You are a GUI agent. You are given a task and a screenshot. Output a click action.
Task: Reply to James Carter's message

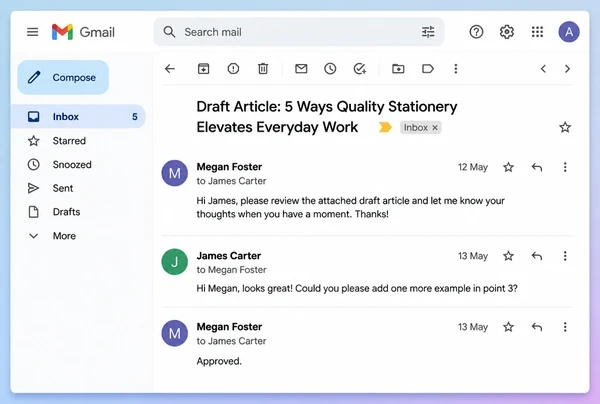coord(537,256)
